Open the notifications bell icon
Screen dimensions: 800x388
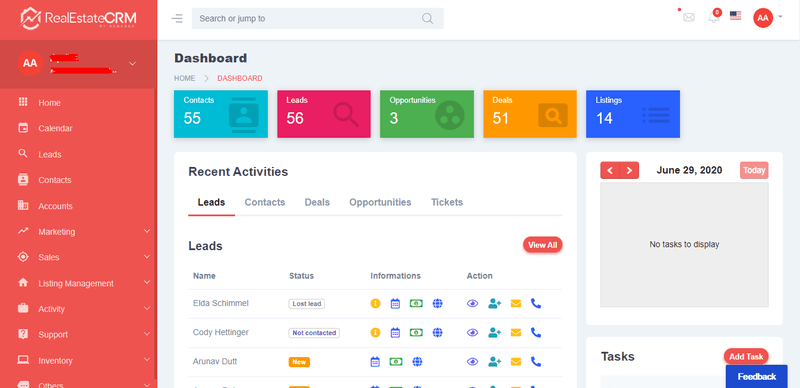click(714, 17)
